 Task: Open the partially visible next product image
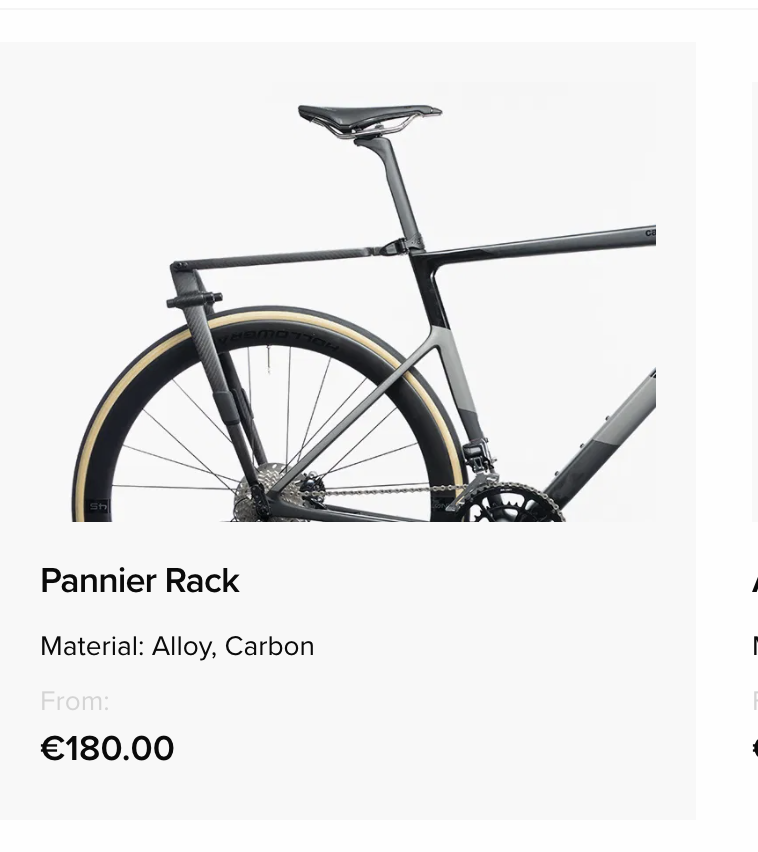tap(755, 302)
